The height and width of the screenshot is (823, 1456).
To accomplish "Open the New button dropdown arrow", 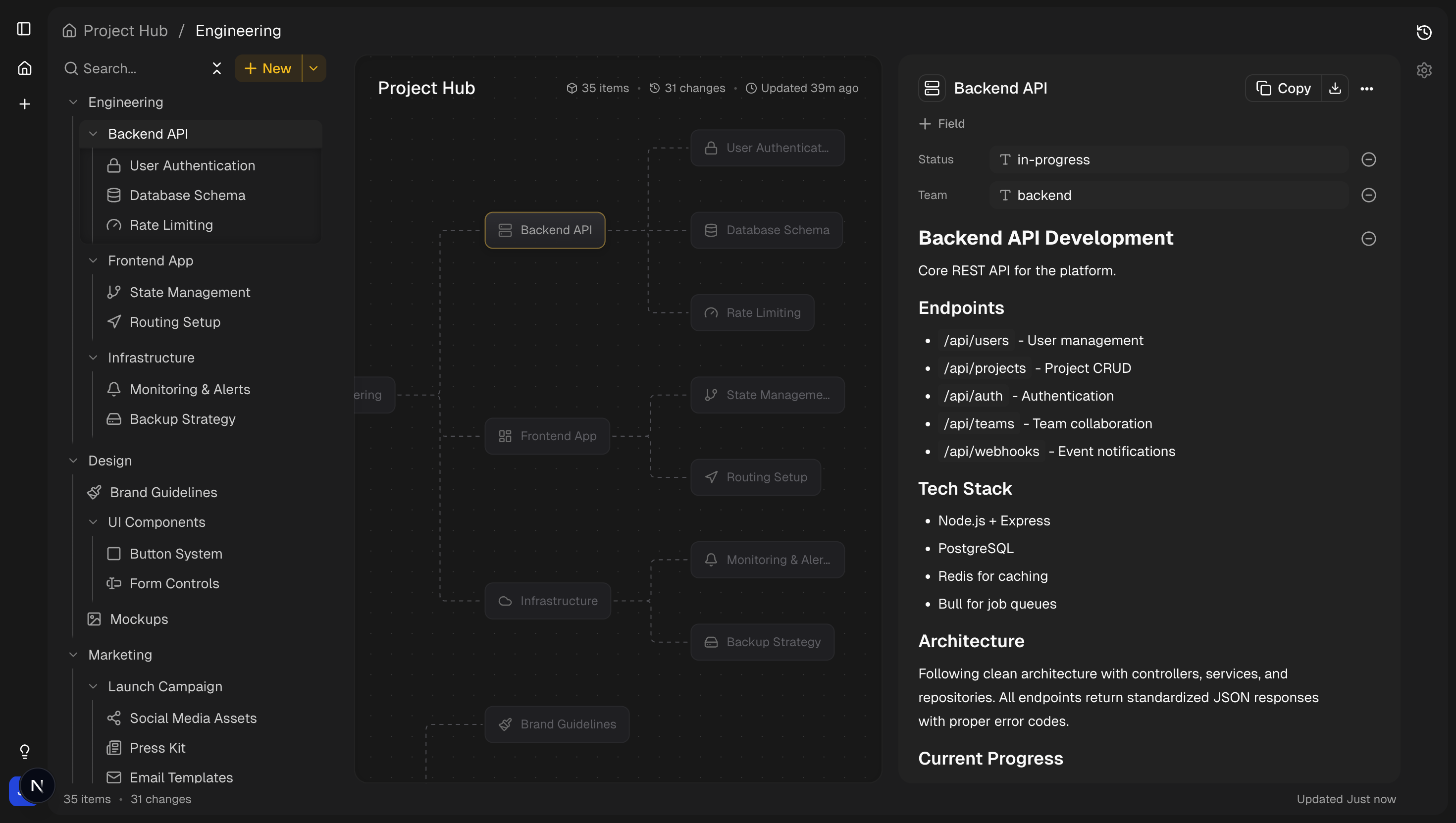I will 313,68.
